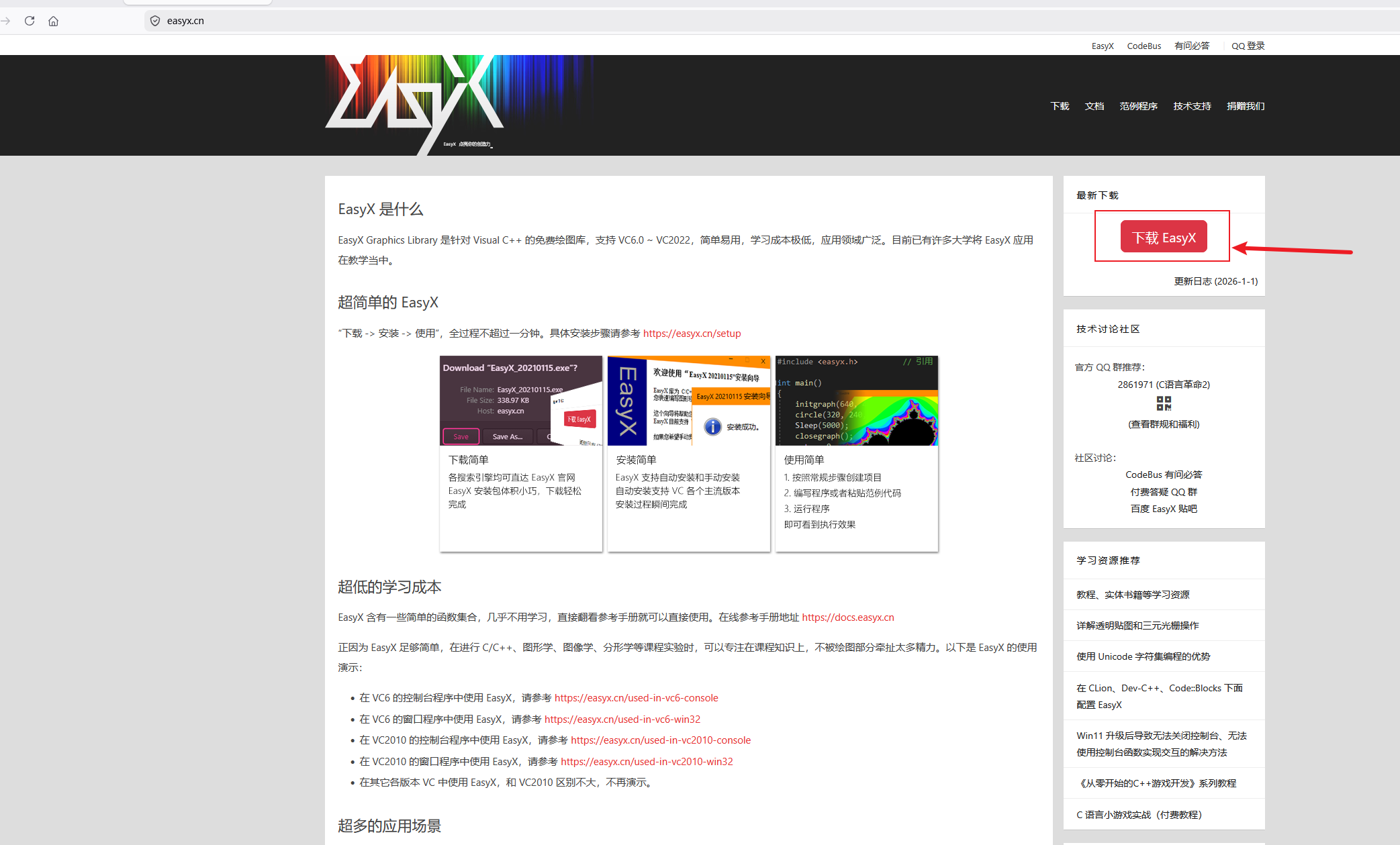Click QQ 登录 to sign in

pyautogui.click(x=1248, y=46)
